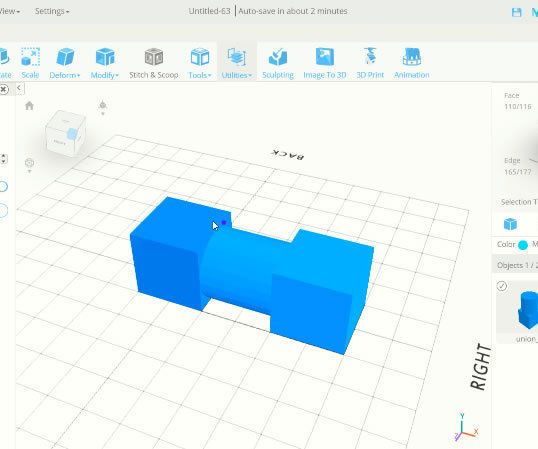
Task: Open the Deform tool menu
Action: (65, 63)
